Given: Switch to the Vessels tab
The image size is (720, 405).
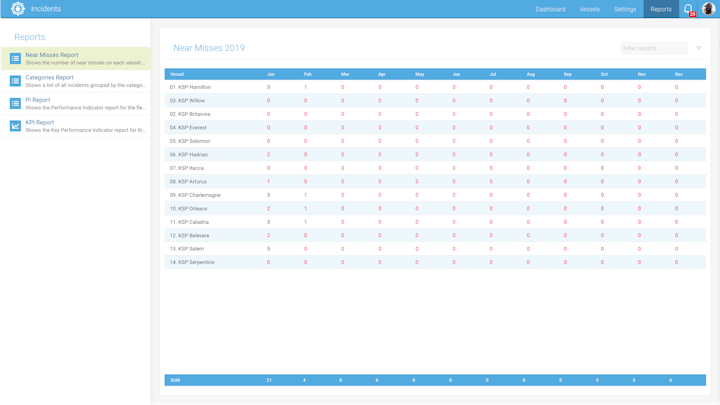Looking at the screenshot, I should click(590, 9).
